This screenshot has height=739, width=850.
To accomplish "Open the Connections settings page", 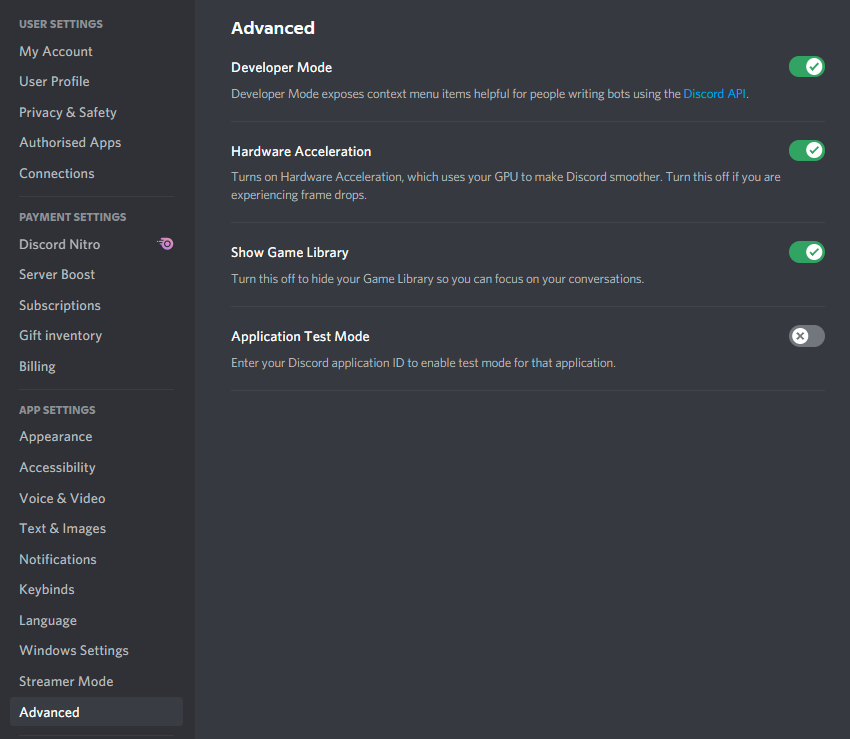I will pos(57,173).
